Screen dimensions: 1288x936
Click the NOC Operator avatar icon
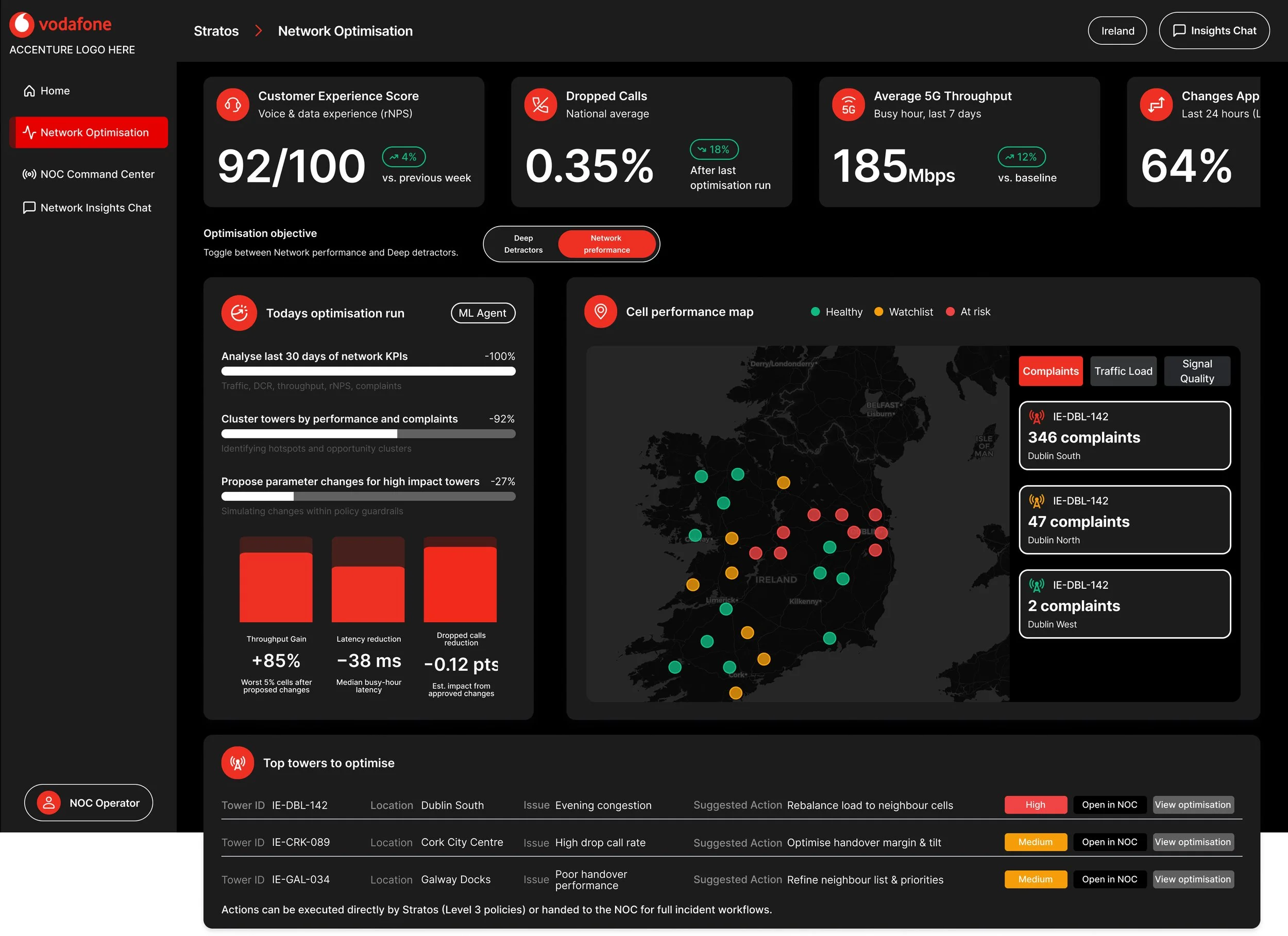[x=49, y=803]
